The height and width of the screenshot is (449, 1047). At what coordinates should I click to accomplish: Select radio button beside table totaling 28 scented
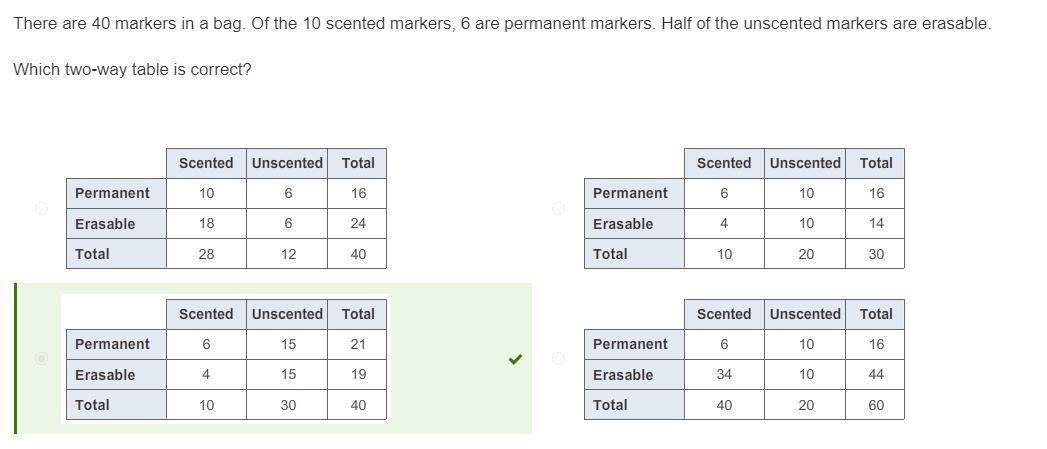click(41, 208)
